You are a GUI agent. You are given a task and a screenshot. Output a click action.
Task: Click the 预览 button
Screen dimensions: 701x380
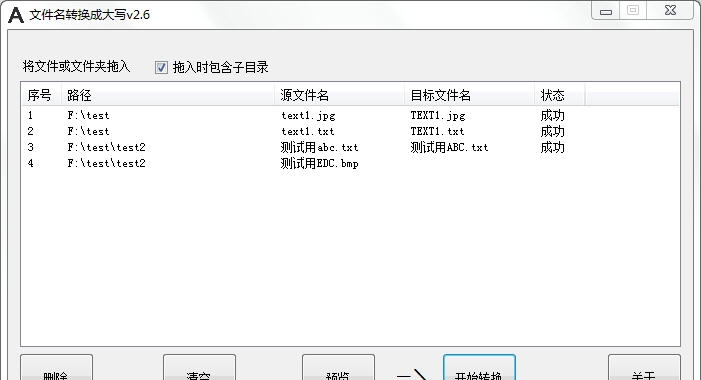point(338,367)
